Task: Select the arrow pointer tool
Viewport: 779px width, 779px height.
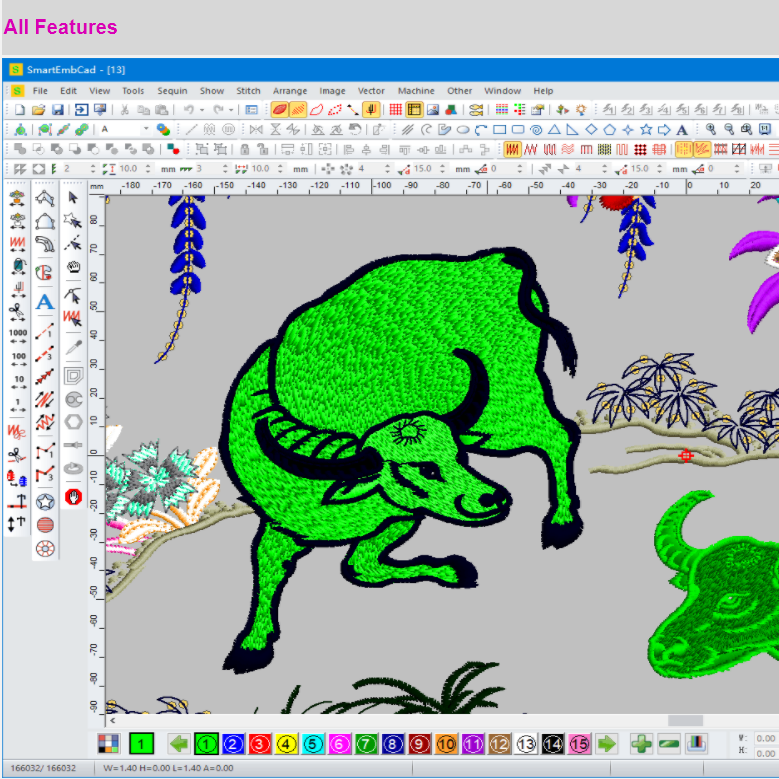Action: (73, 197)
